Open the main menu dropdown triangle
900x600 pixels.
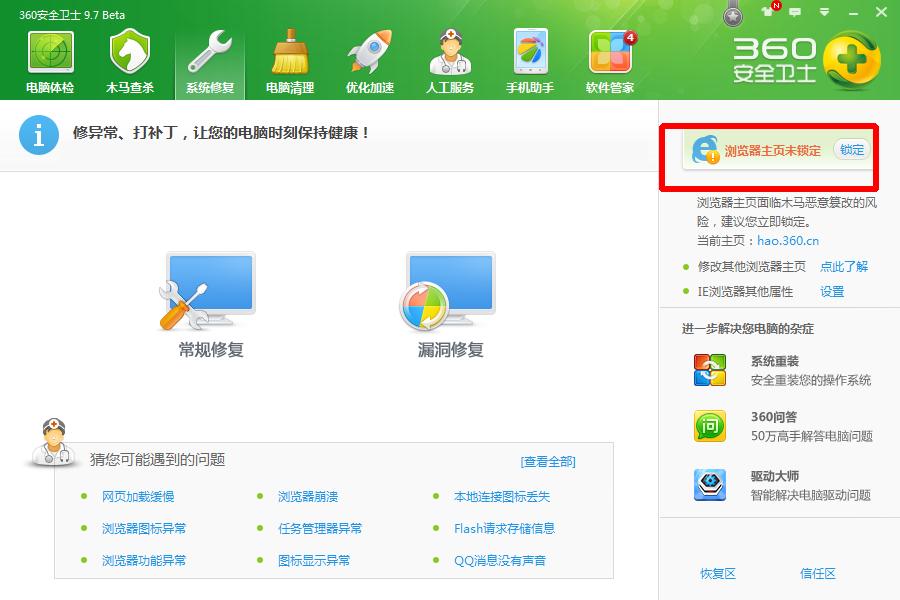coord(824,12)
